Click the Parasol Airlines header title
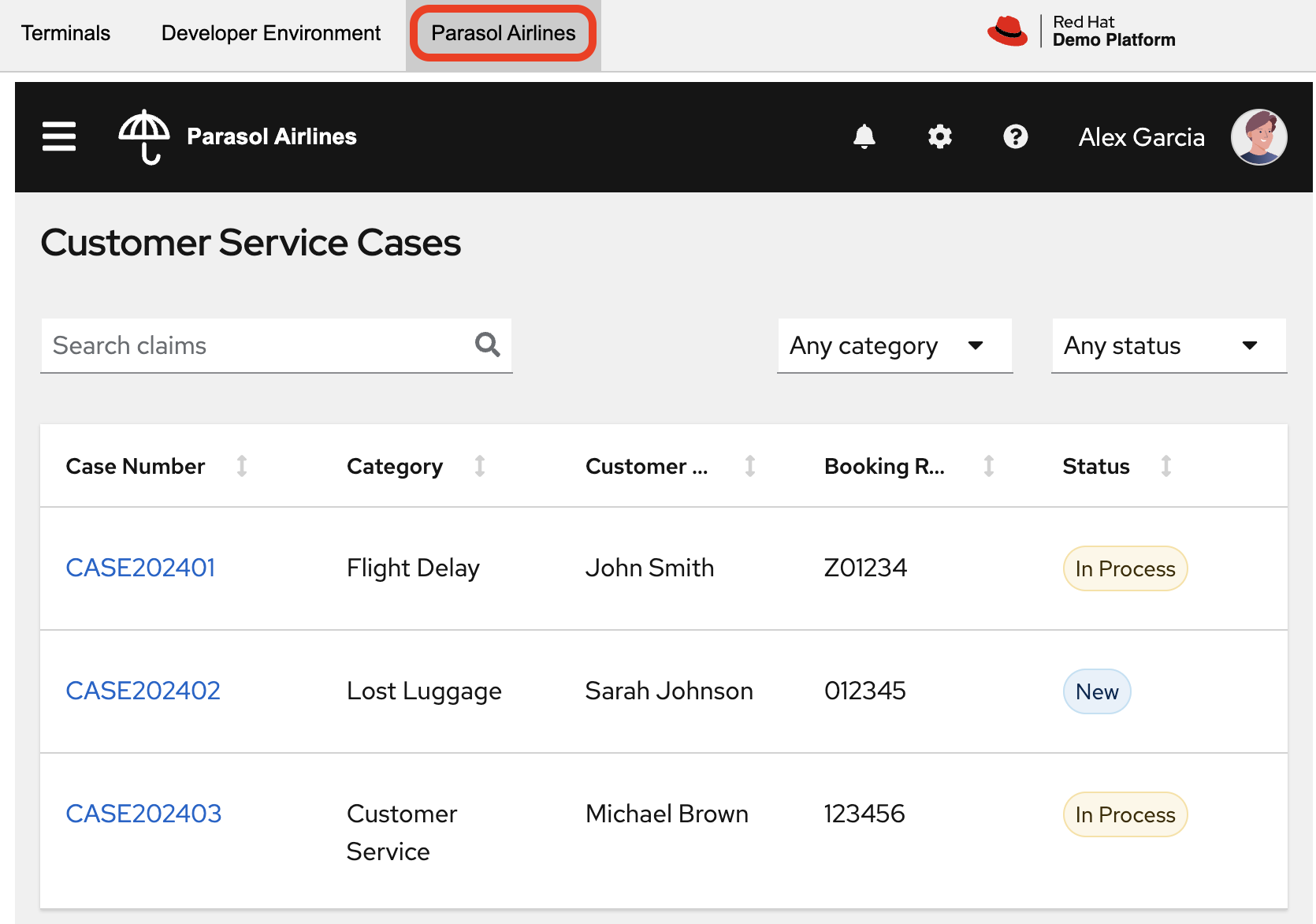 [x=272, y=136]
